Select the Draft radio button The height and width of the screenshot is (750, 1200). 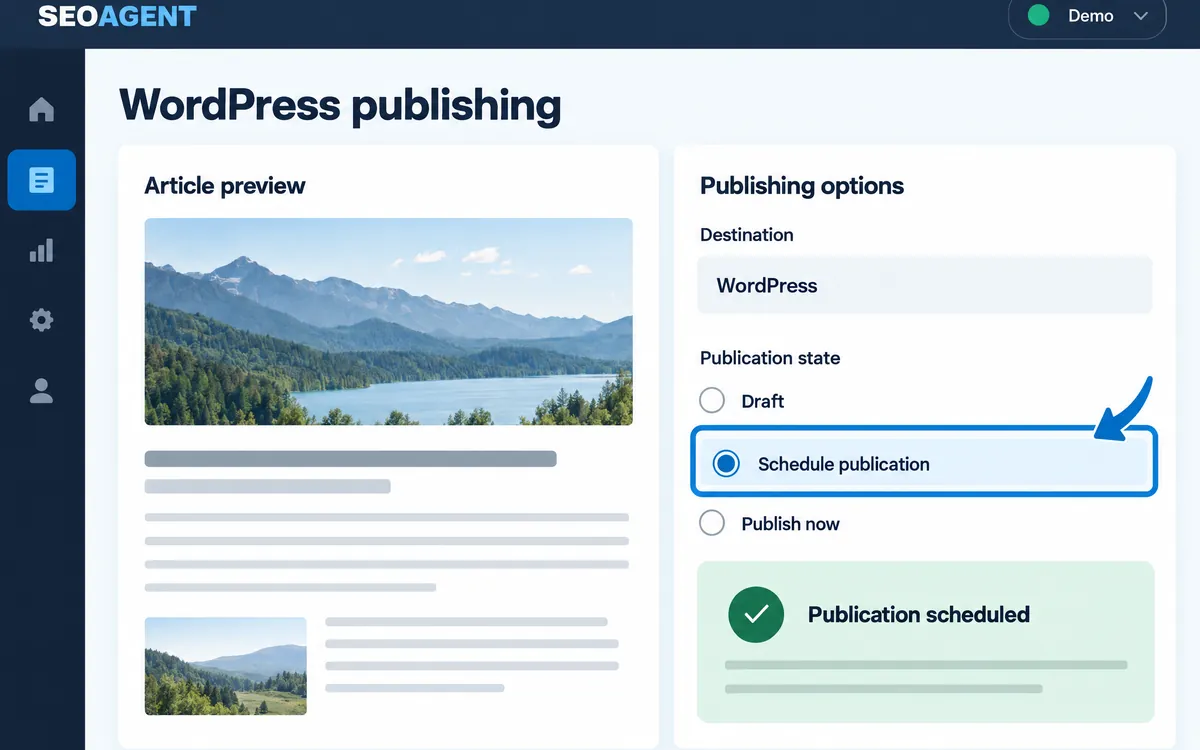[712, 401]
